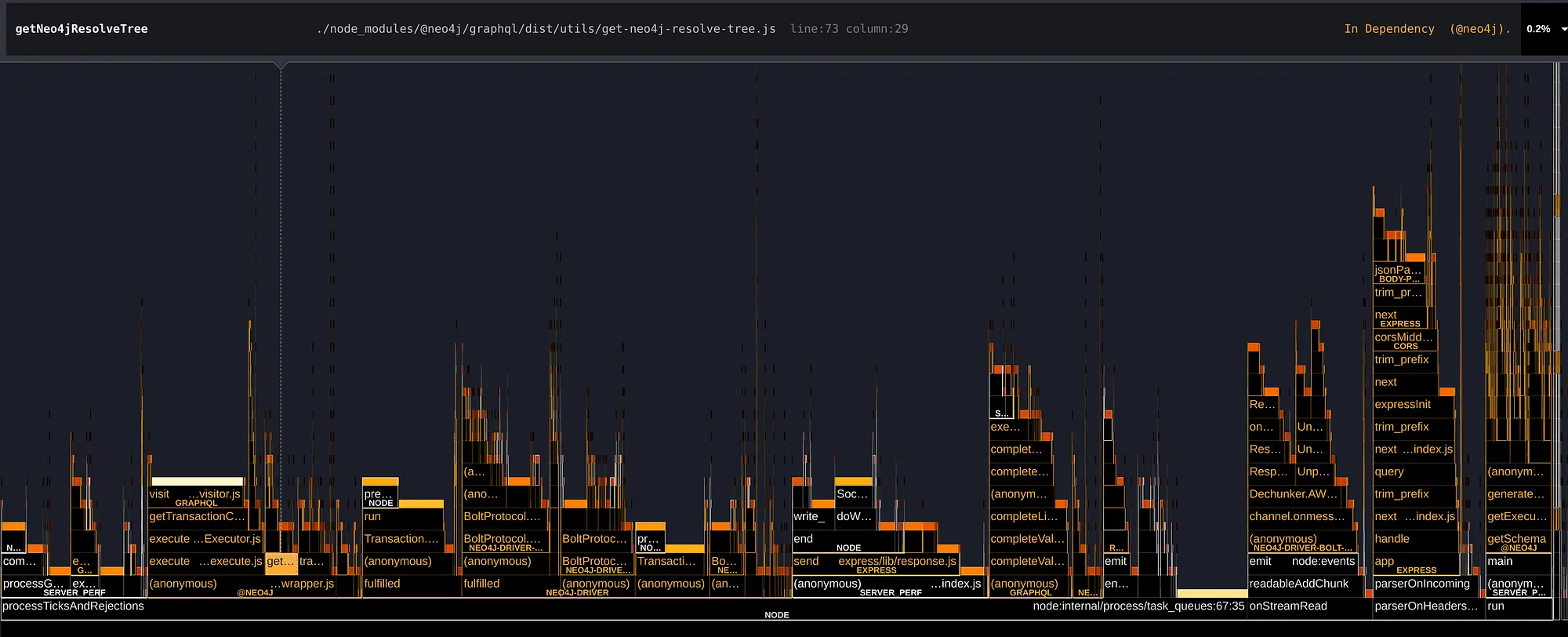The image size is (1568, 637).
Task: Open the 0.2% dropdown arrow
Action: click(1563, 29)
